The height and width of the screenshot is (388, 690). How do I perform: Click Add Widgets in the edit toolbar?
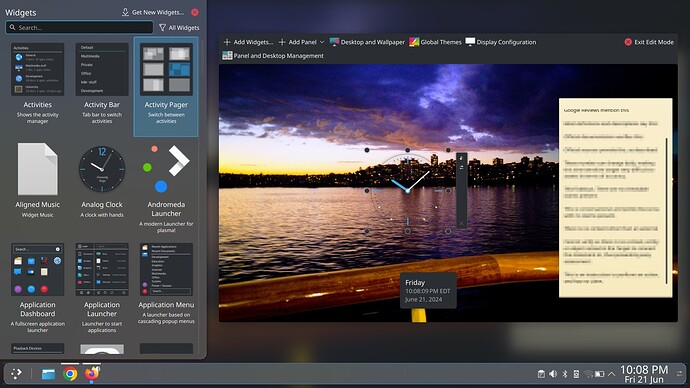point(248,42)
